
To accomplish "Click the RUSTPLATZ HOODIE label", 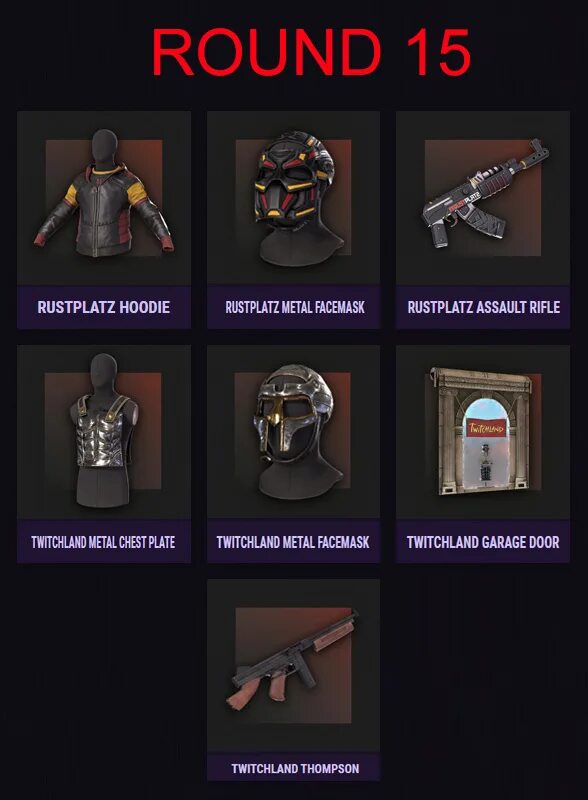I will pos(104,307).
